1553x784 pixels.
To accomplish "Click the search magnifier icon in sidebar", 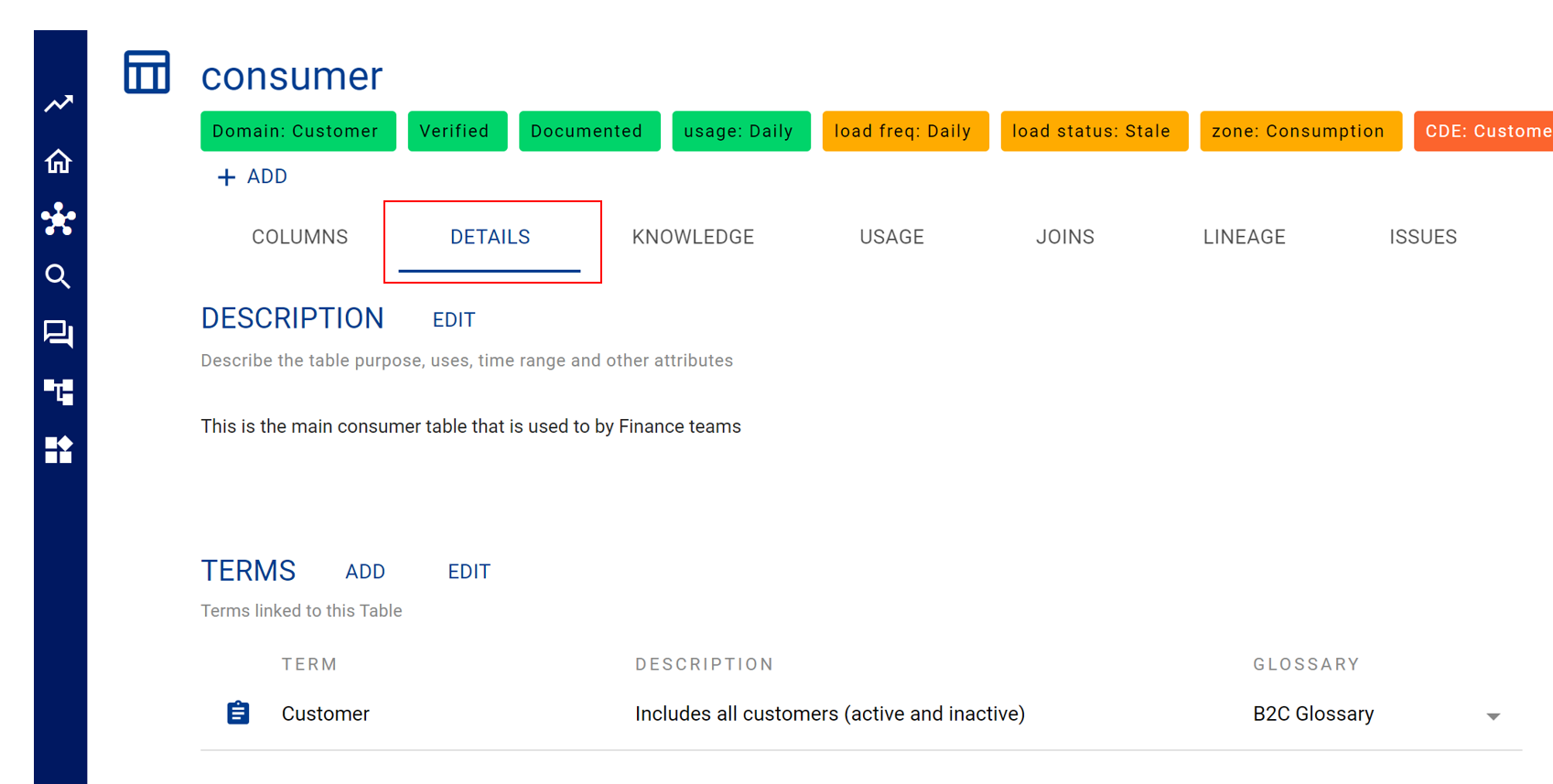I will pyautogui.click(x=59, y=276).
